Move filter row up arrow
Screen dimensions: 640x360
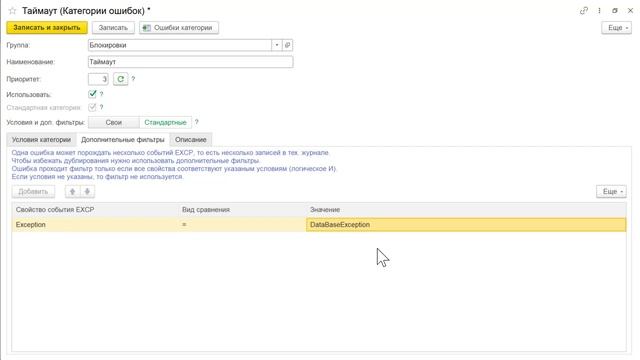point(72,191)
